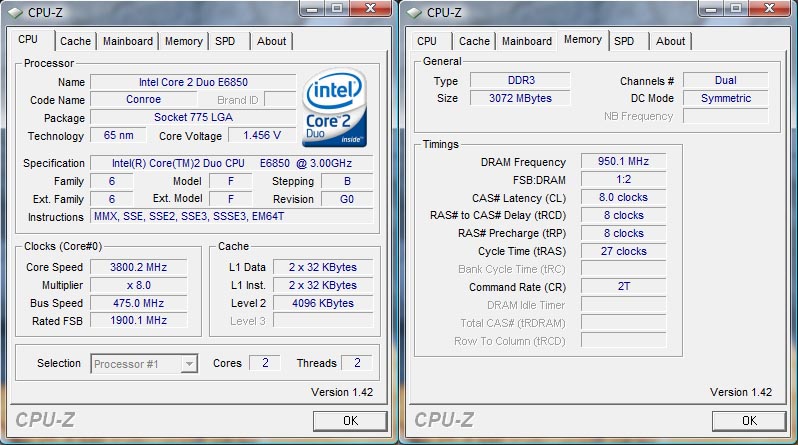Click the Cores count value

(x=265, y=363)
